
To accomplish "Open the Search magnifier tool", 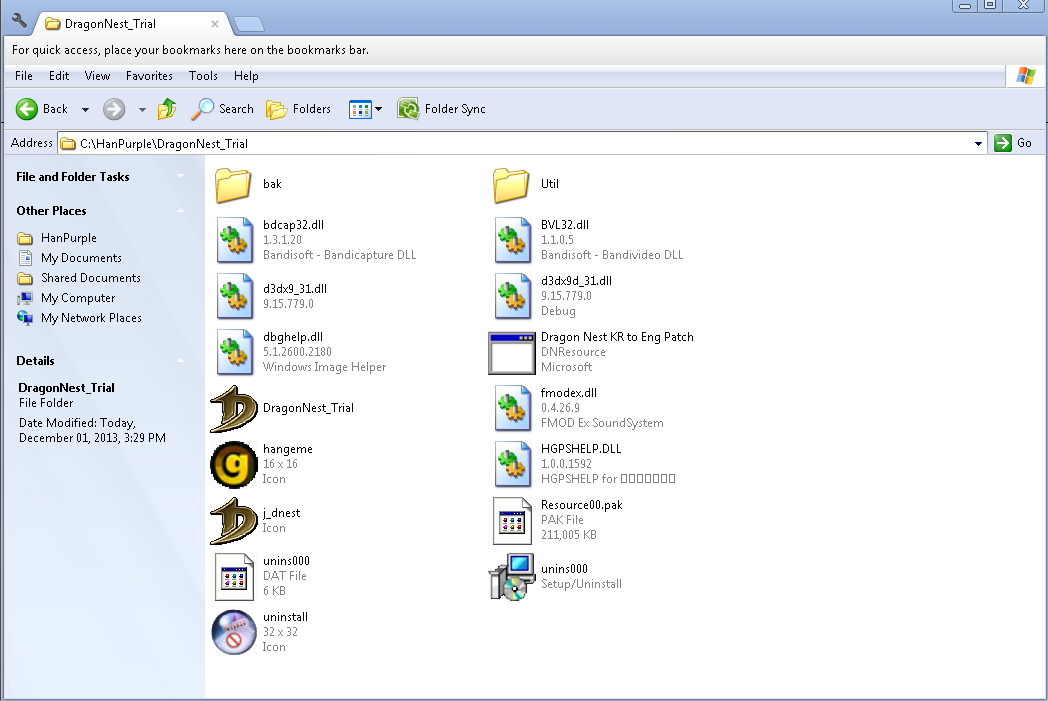I will pyautogui.click(x=223, y=109).
